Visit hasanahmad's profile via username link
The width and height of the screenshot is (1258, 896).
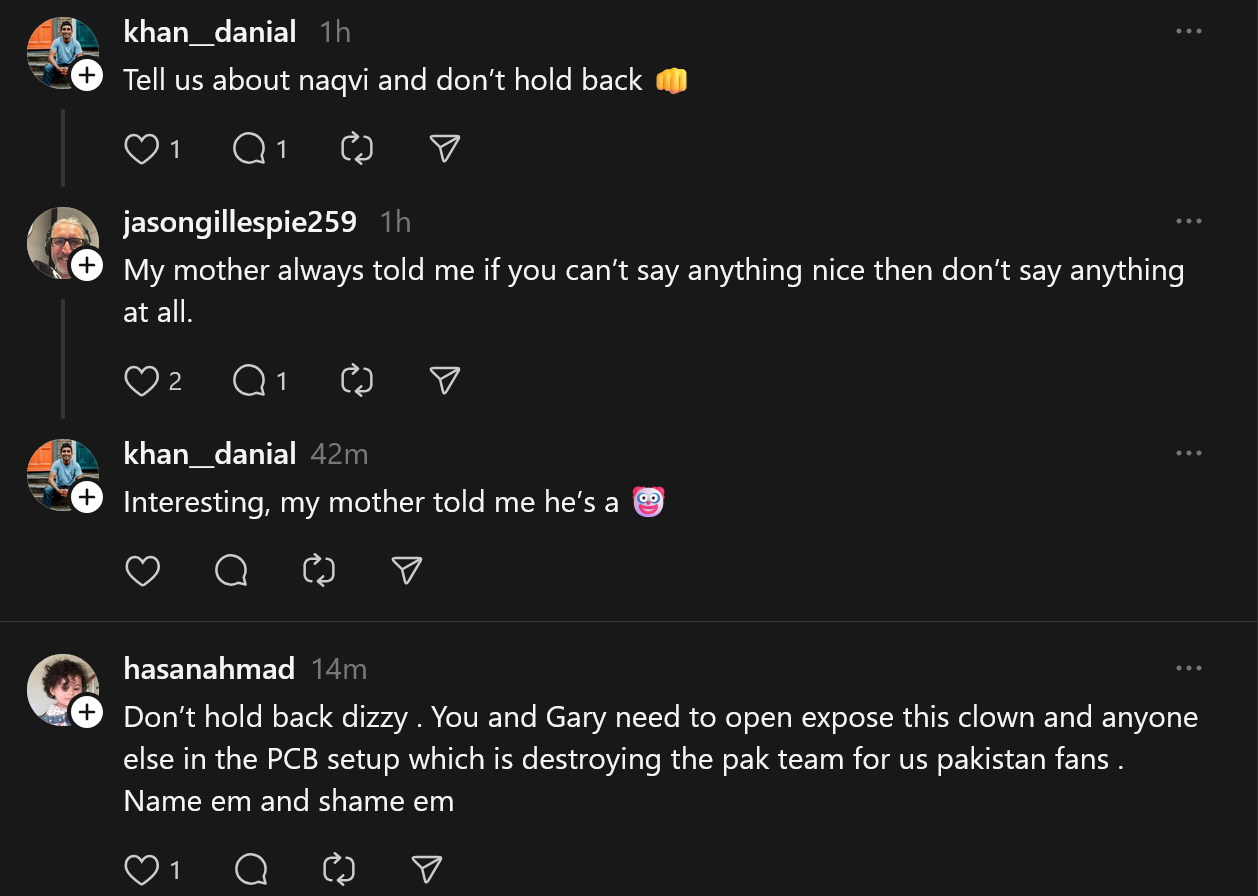[209, 668]
